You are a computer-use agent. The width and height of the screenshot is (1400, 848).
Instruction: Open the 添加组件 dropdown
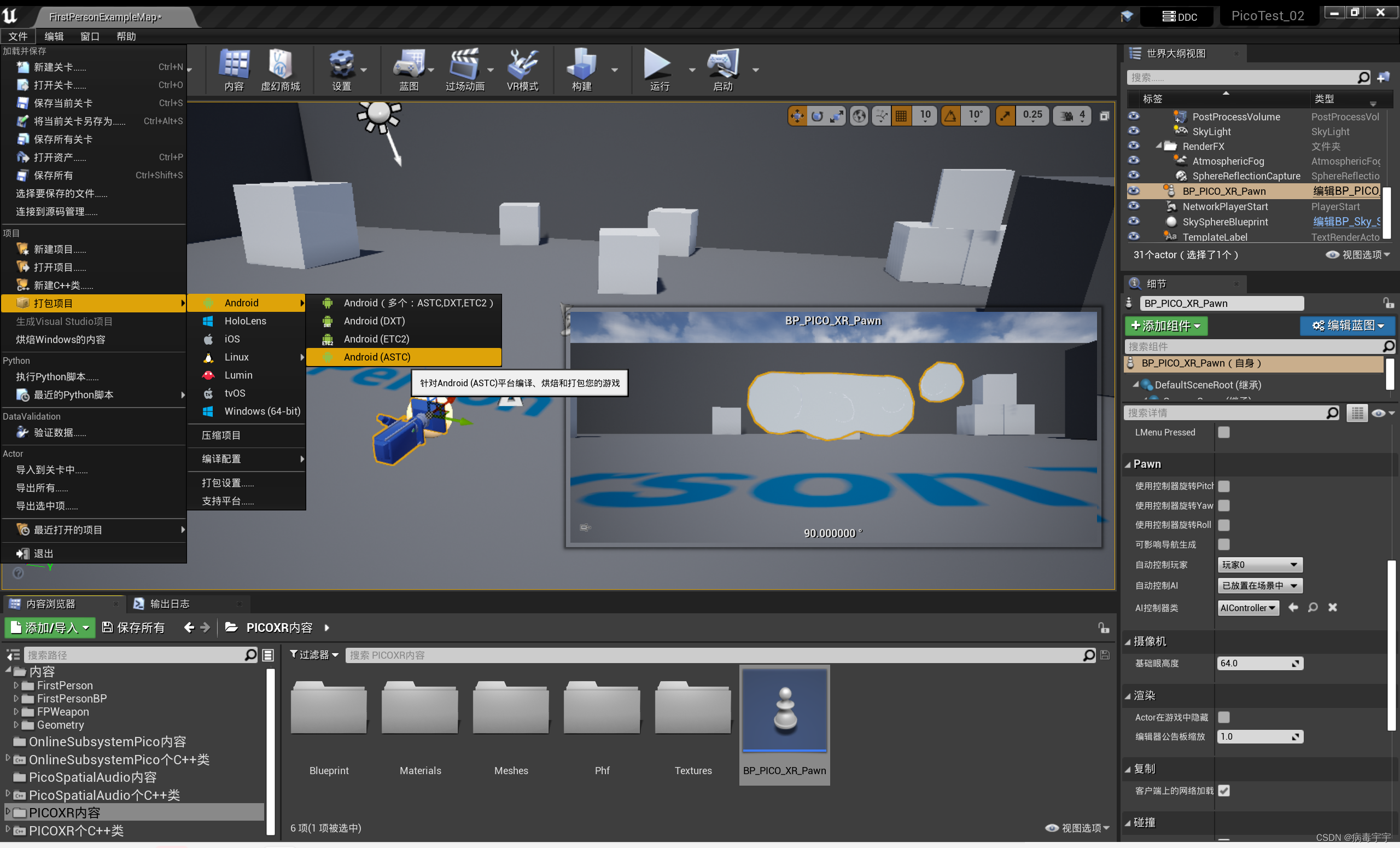[x=1165, y=326]
